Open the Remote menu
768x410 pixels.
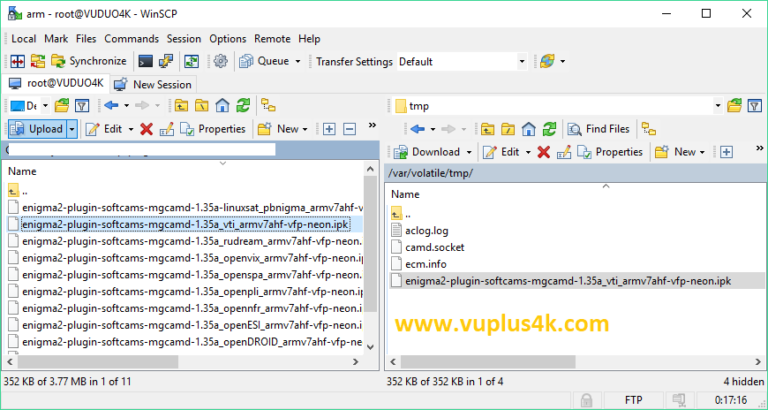[x=272, y=39]
